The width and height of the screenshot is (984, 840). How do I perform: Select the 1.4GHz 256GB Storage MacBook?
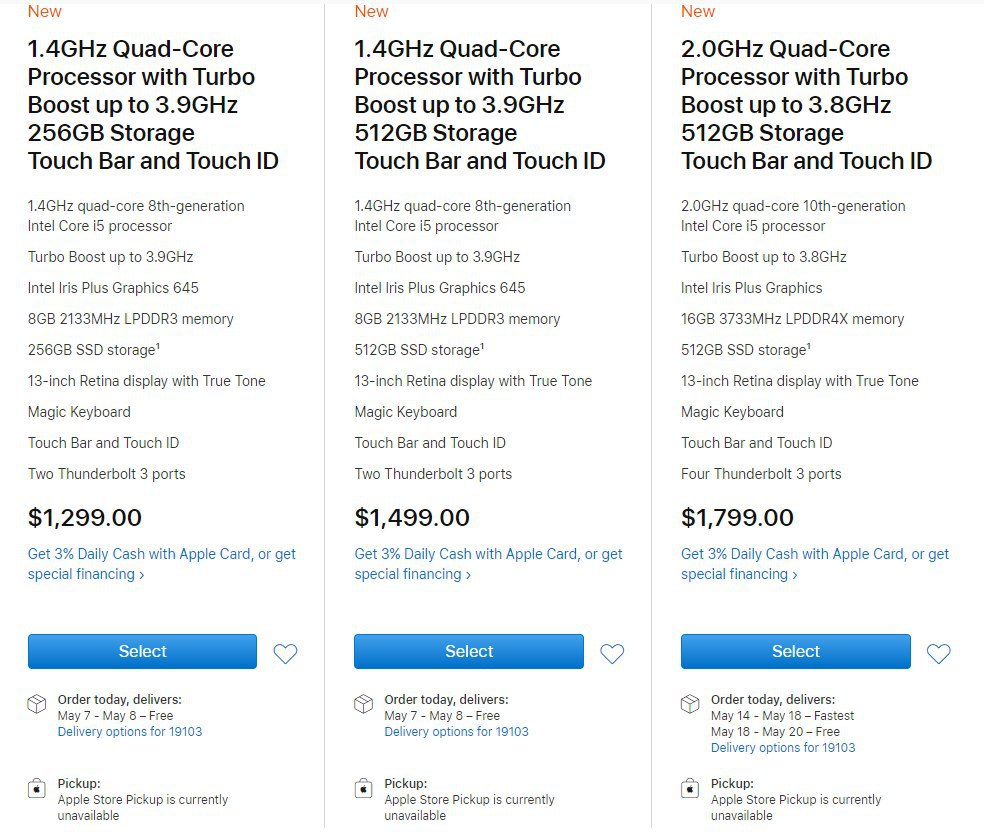[142, 651]
